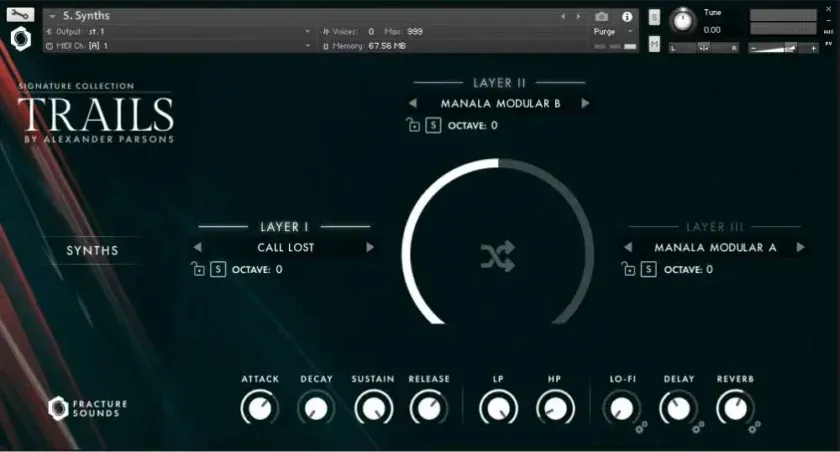Screen dimensions: 840x452
Task: Select next preset for Layer I
Action: [370, 248]
